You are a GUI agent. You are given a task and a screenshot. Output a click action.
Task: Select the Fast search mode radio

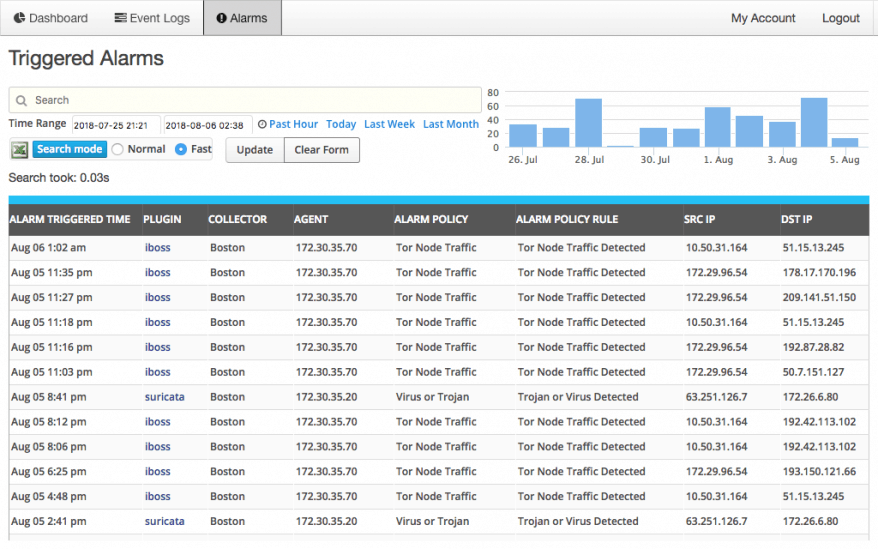[181, 149]
